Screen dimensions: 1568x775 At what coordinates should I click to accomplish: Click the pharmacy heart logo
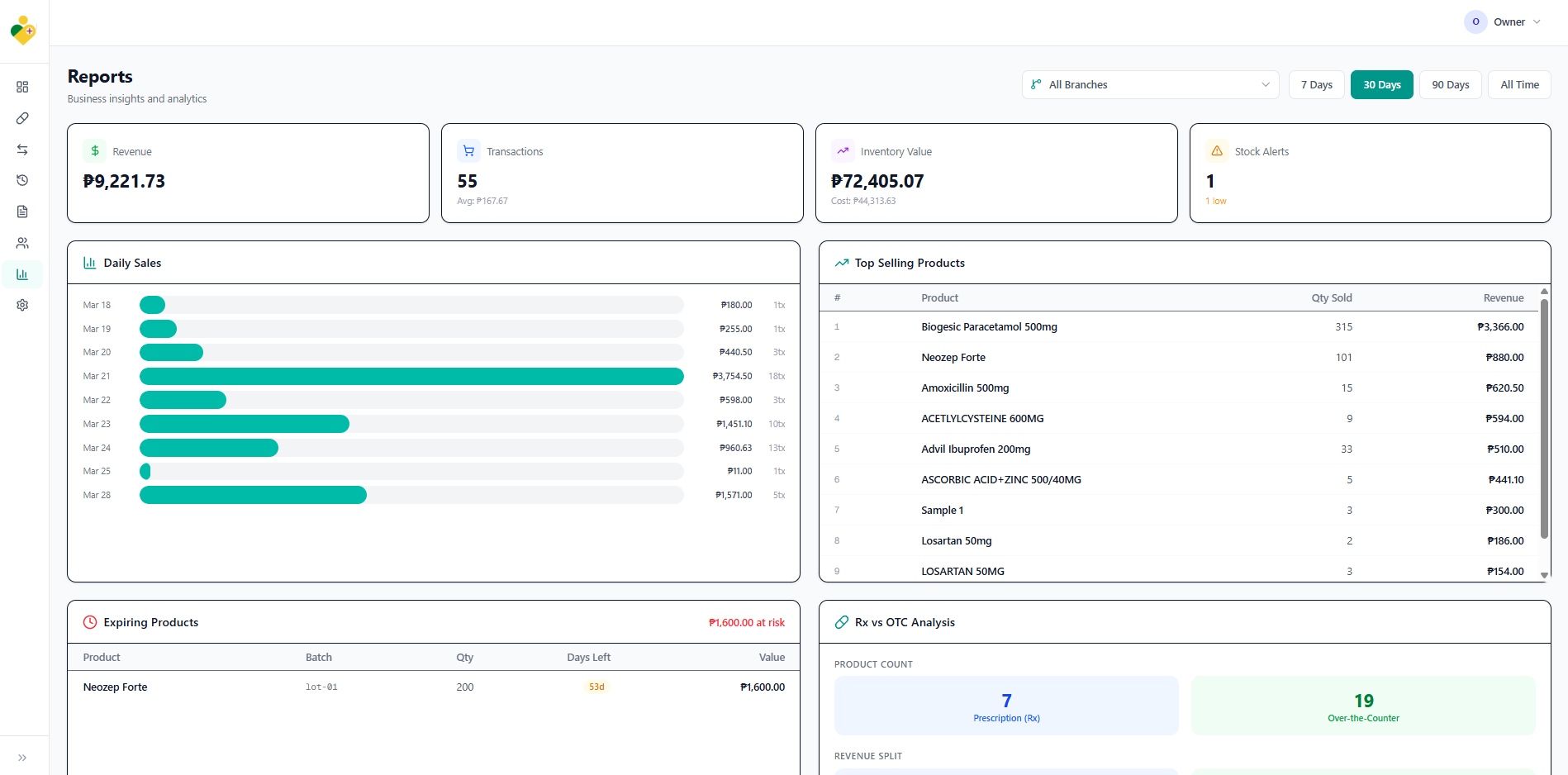pos(23,31)
